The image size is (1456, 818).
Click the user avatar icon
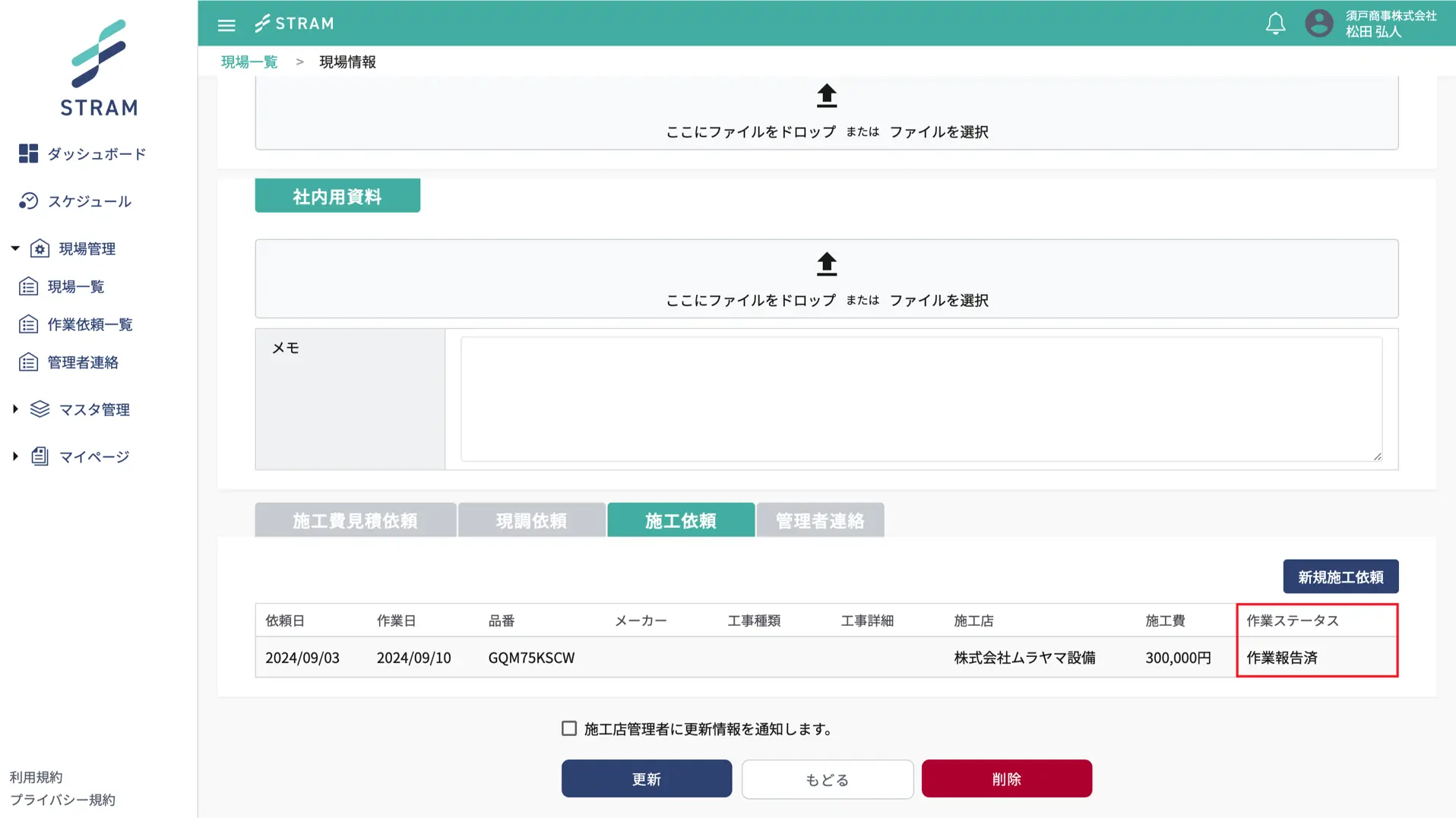click(x=1318, y=24)
